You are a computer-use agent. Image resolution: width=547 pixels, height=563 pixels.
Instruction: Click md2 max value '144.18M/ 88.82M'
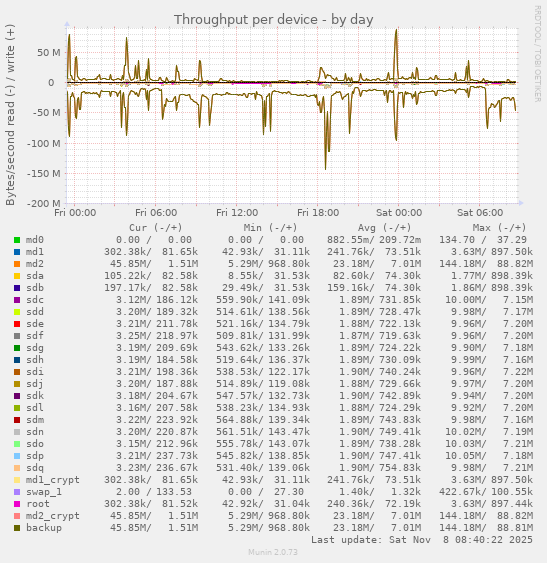point(486,264)
